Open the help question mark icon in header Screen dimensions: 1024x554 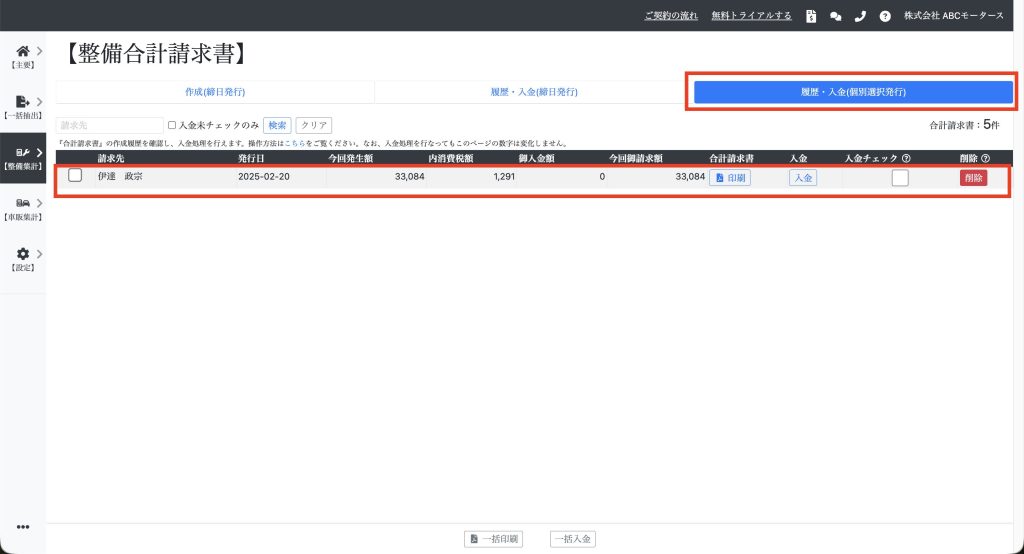point(885,16)
